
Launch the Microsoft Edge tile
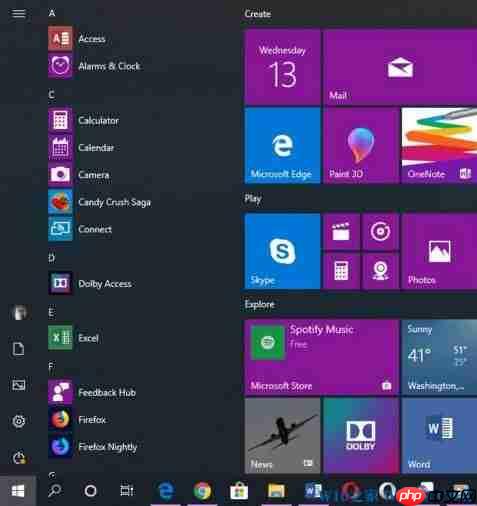pyautogui.click(x=282, y=145)
